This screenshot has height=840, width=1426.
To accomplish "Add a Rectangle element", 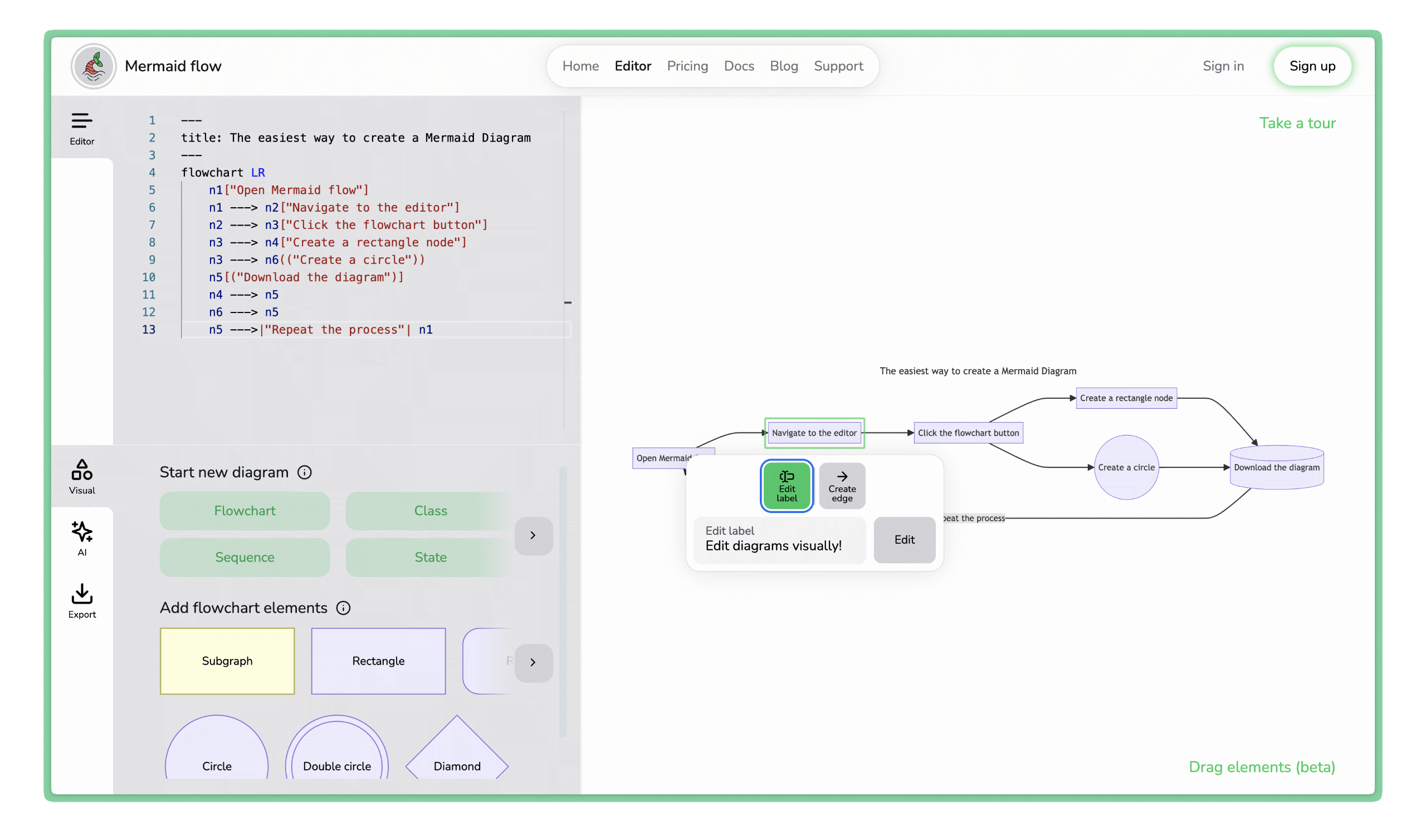I will 378,661.
